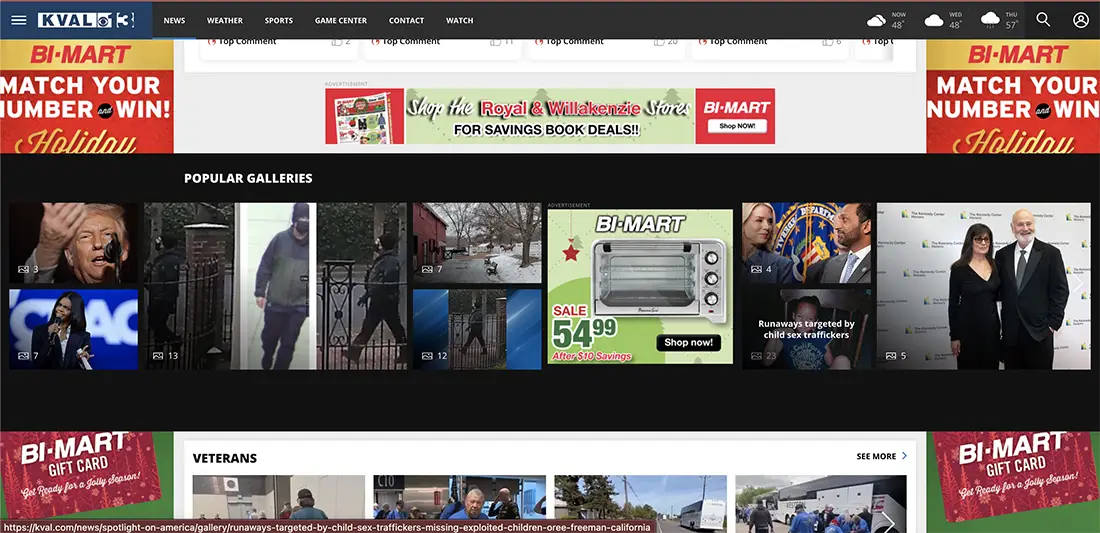Click the Bi-Mart toaster oven sale ad
The image size is (1100, 533).
tap(640, 286)
